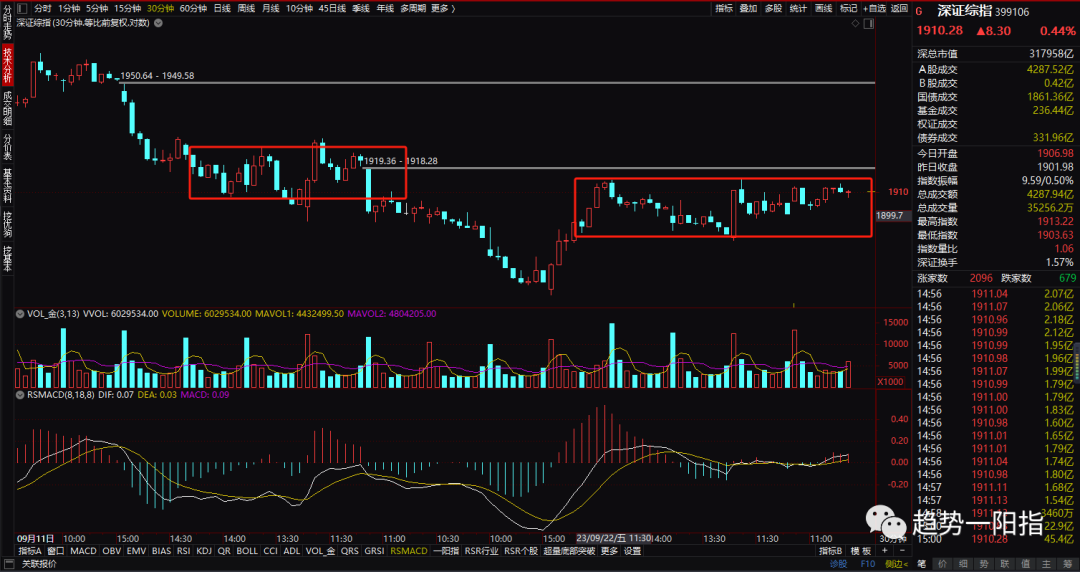Open the 窗口 window count selector
Viewport: 1080px width, 572px height.
(x=56, y=551)
